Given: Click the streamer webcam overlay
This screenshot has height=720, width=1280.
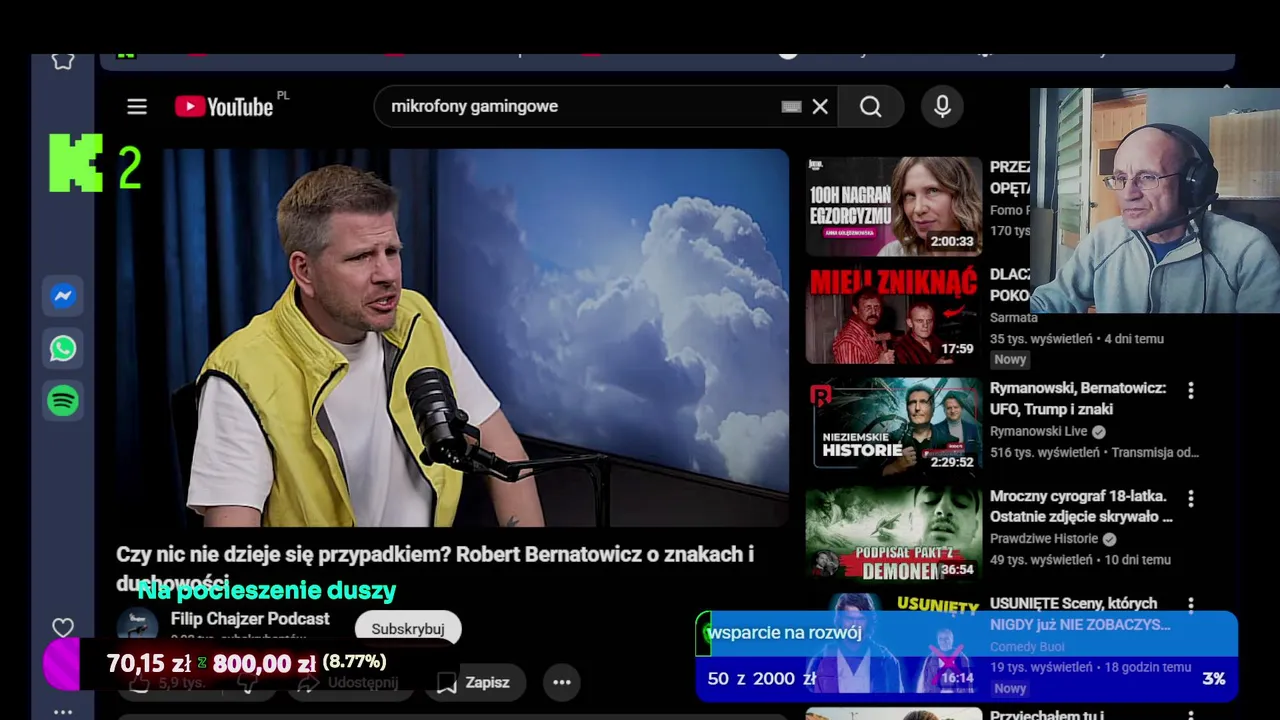Looking at the screenshot, I should click(1155, 200).
